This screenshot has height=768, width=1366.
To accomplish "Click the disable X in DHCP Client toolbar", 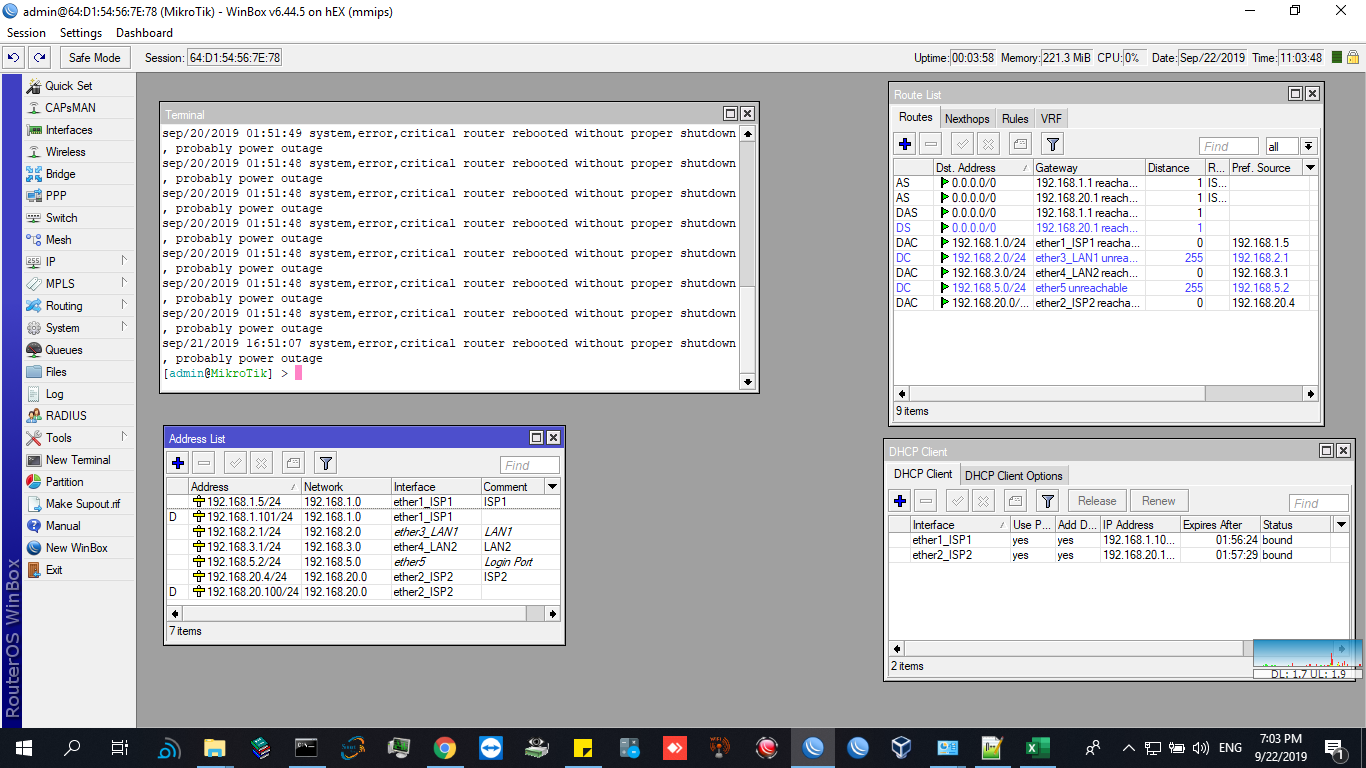I will 983,501.
